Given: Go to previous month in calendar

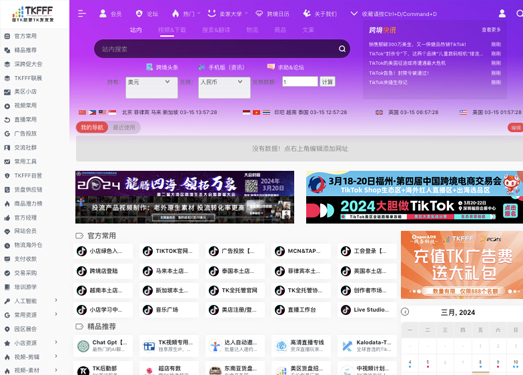Looking at the screenshot, I should pos(405,312).
